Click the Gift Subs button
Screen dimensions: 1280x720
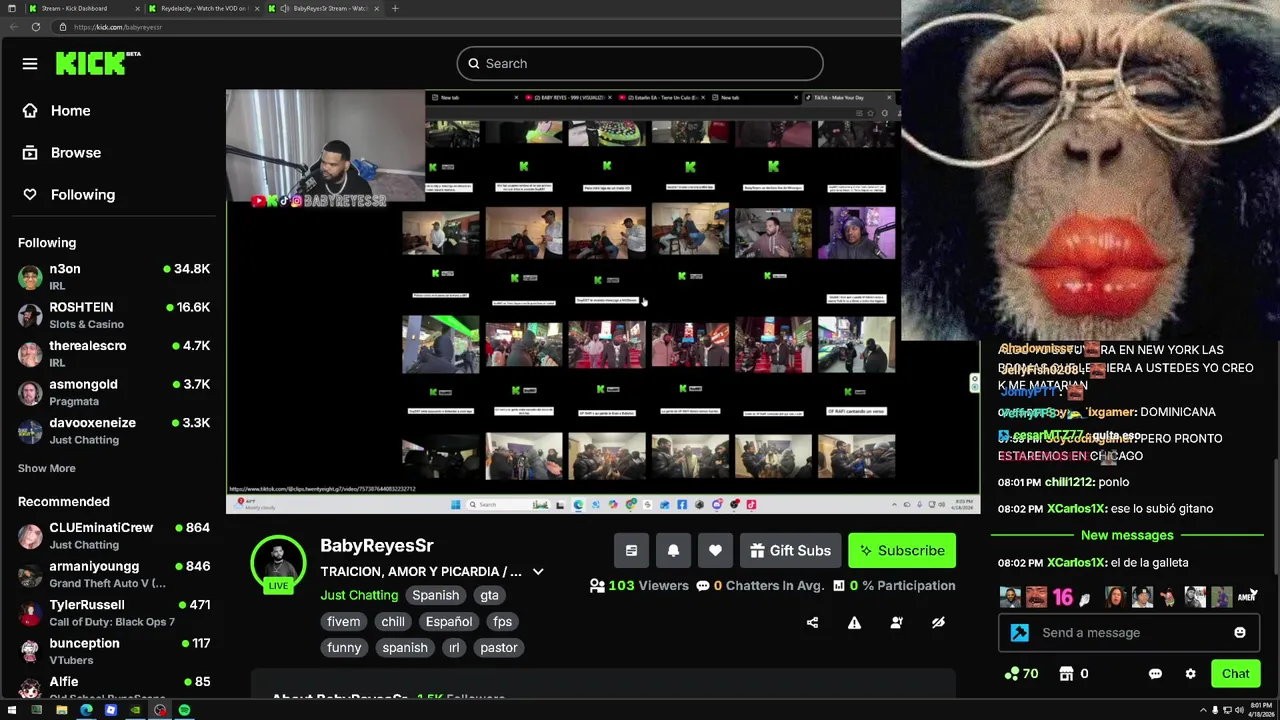pos(790,551)
